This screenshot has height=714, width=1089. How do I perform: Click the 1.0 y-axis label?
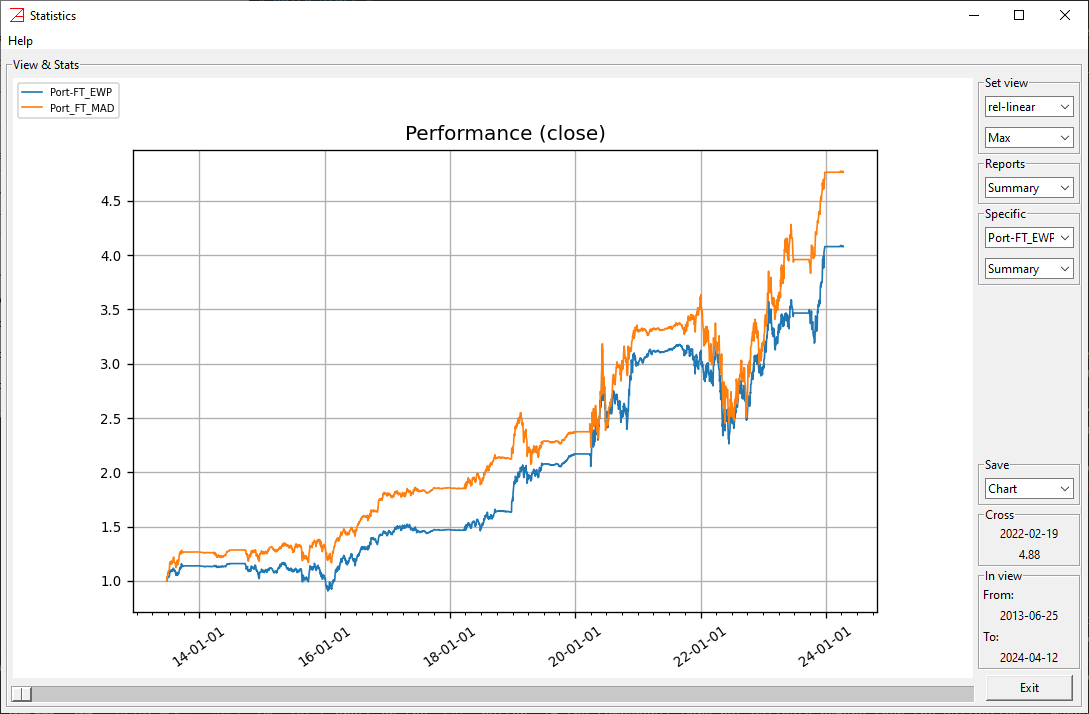point(111,581)
